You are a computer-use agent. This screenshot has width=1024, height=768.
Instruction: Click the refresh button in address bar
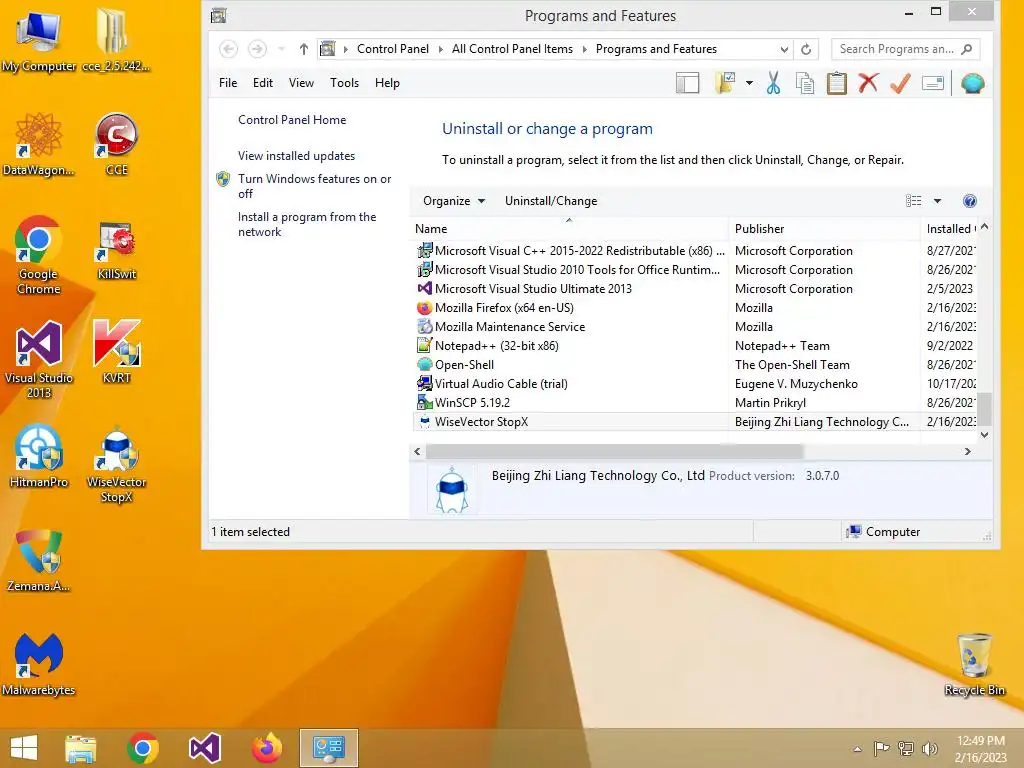pyautogui.click(x=806, y=50)
